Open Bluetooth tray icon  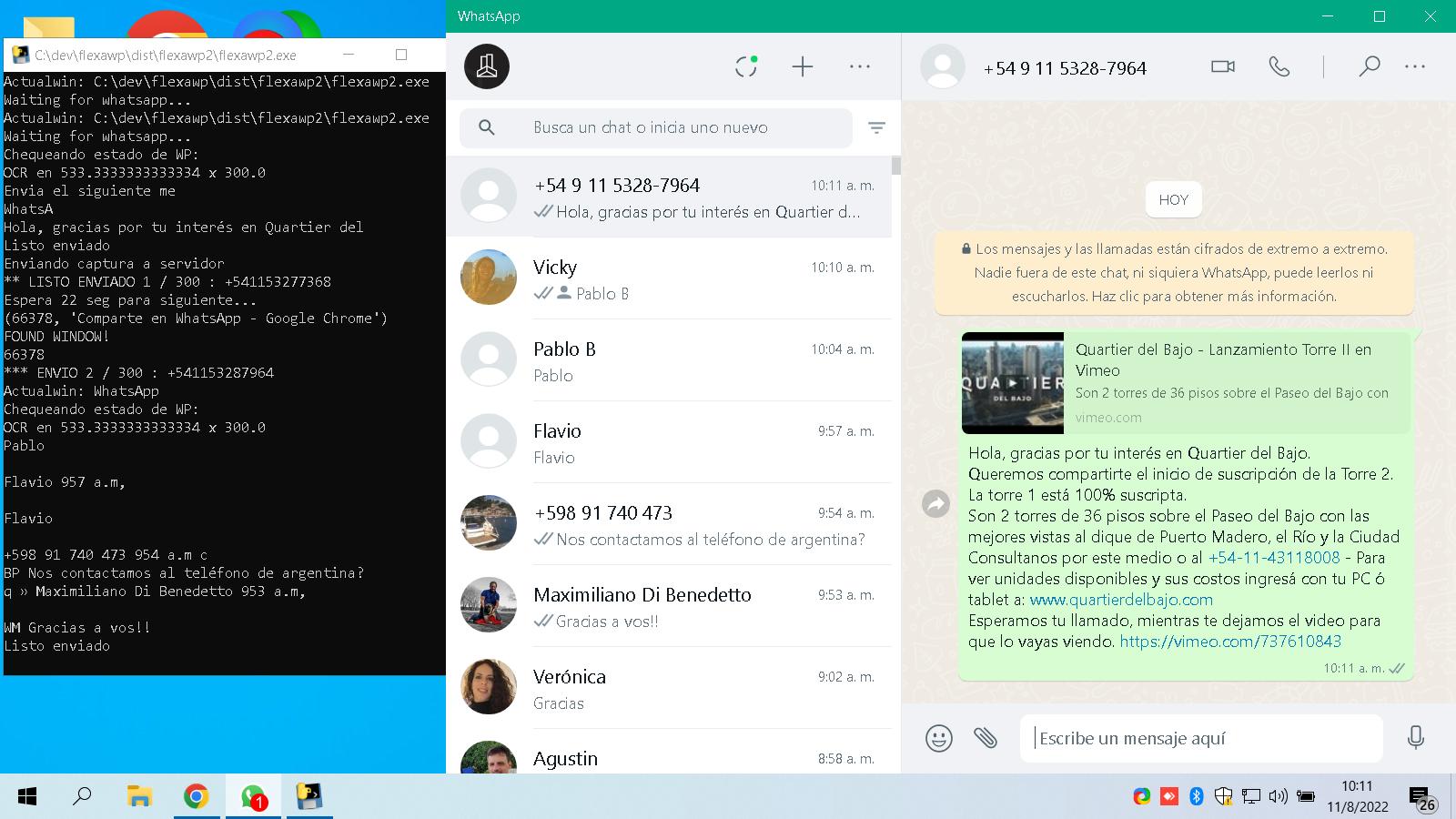click(x=1197, y=797)
